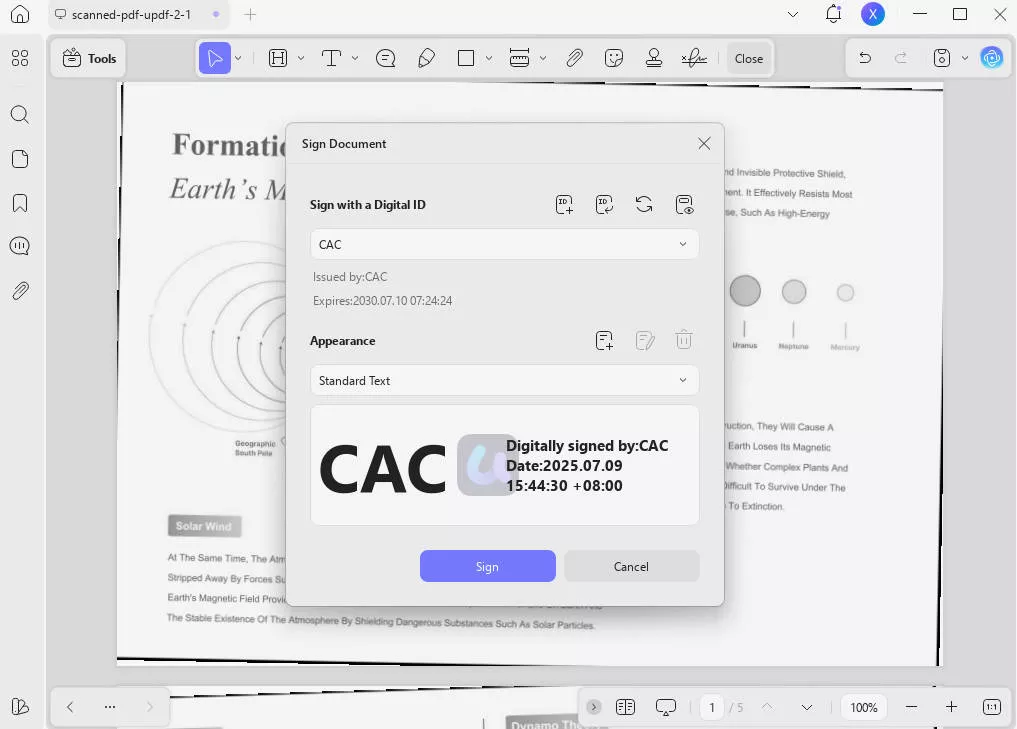This screenshot has width=1017, height=729.
Task: Open the attachments panel in sidebar
Action: pos(20,291)
